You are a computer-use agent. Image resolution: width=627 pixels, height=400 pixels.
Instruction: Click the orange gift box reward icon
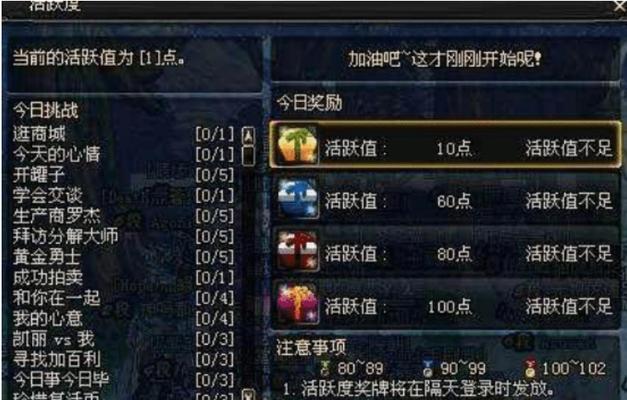click(297, 146)
